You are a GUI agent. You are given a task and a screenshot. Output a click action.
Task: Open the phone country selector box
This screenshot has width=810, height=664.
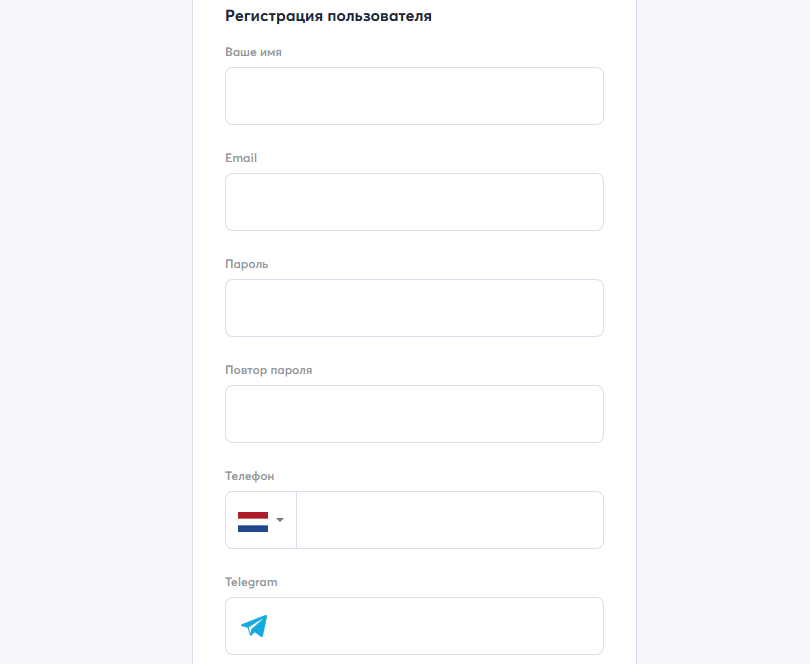click(x=261, y=520)
